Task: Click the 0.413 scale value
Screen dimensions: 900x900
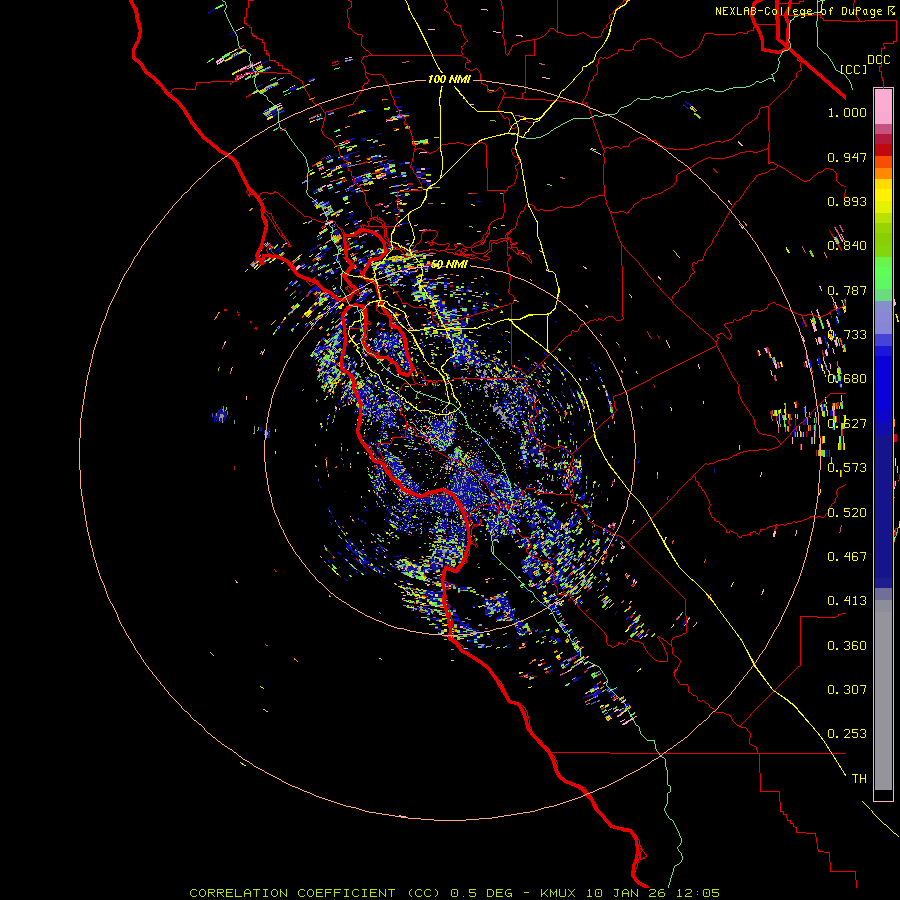Action: coord(847,601)
